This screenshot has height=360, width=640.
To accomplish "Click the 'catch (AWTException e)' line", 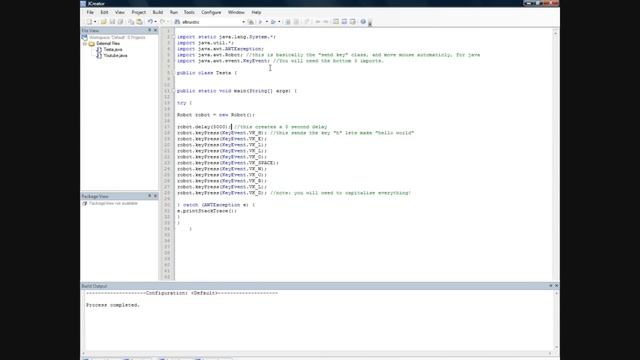I will click(x=216, y=205).
